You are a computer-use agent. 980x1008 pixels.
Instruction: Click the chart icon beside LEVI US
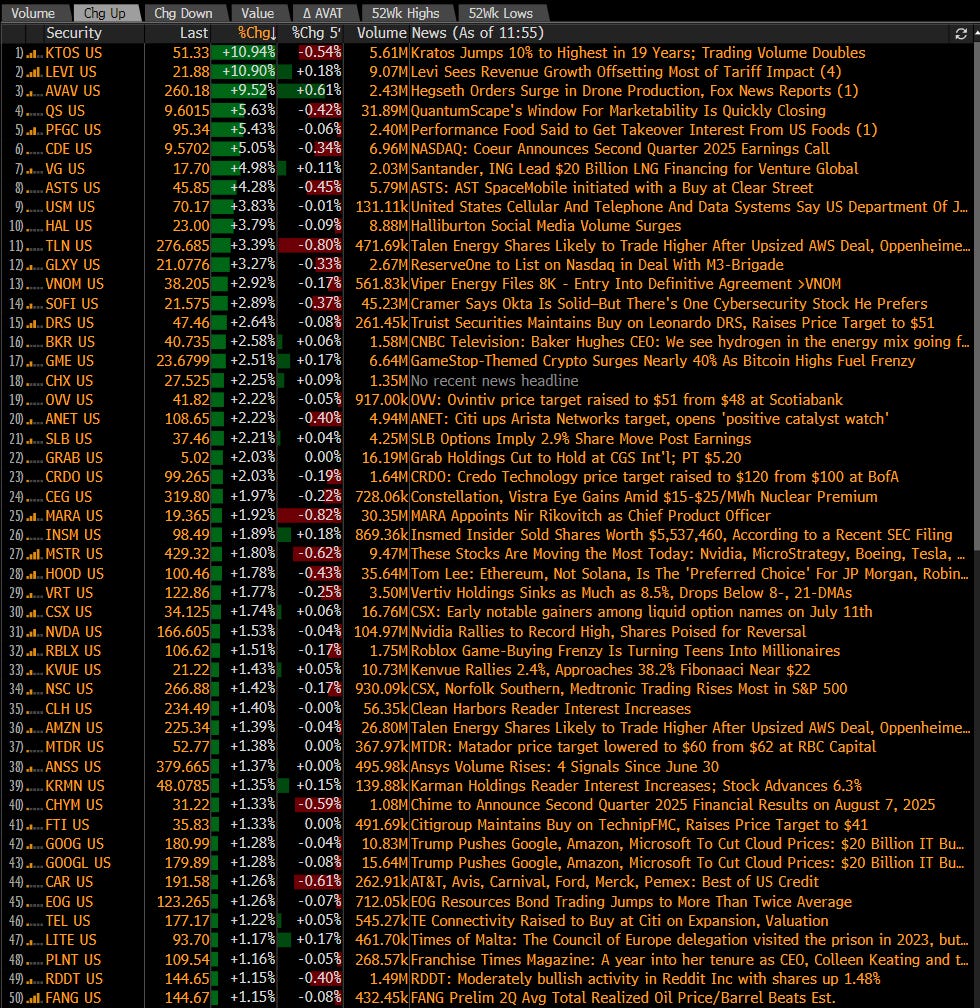tap(34, 73)
